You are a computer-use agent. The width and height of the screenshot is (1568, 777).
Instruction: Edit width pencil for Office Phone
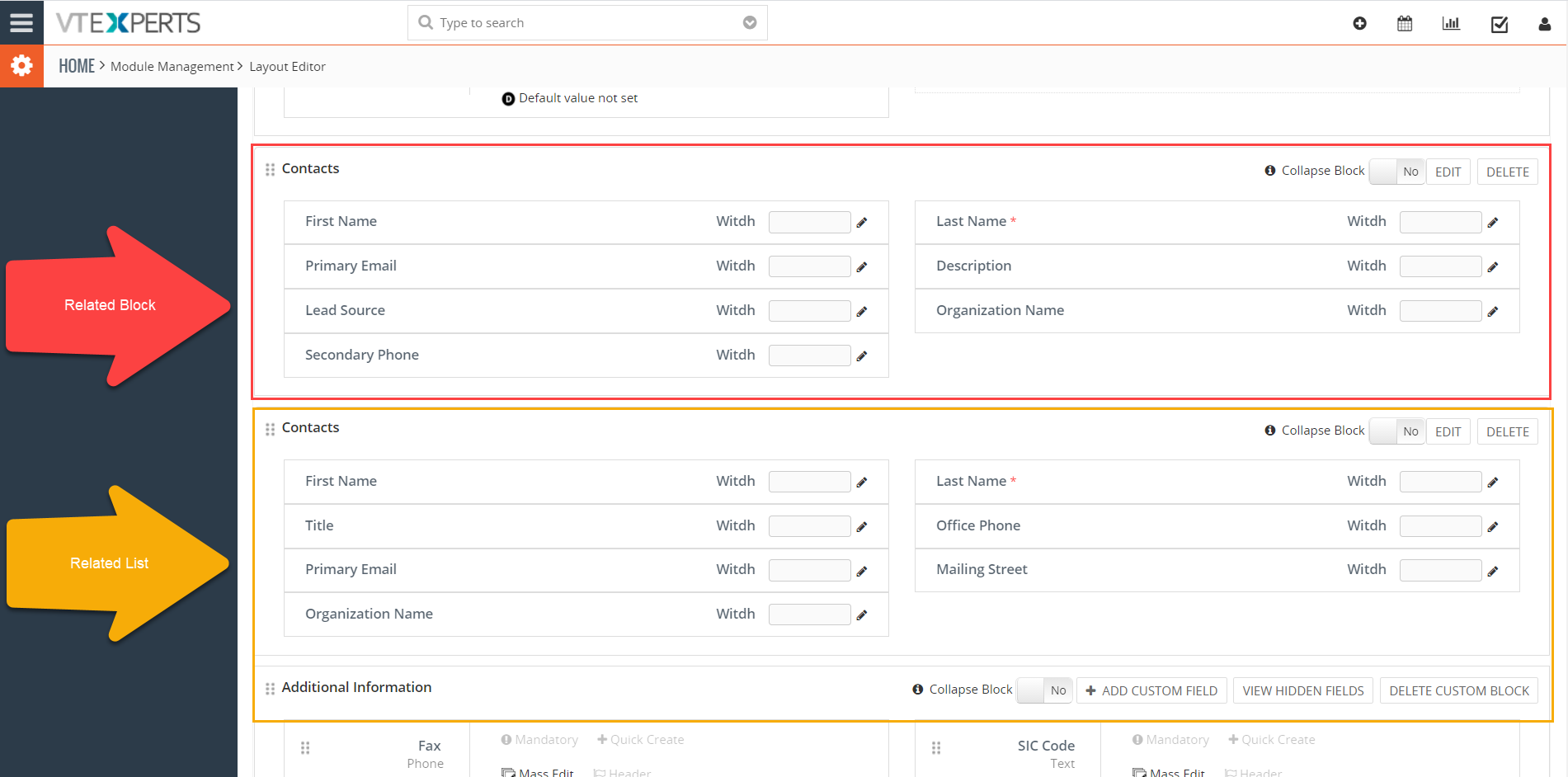1493,526
